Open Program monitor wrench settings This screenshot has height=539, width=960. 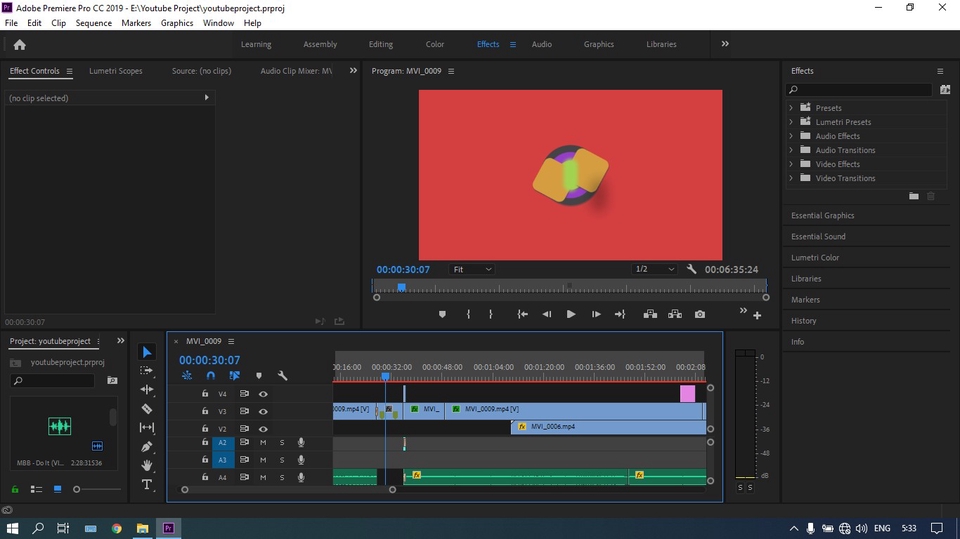pos(691,269)
